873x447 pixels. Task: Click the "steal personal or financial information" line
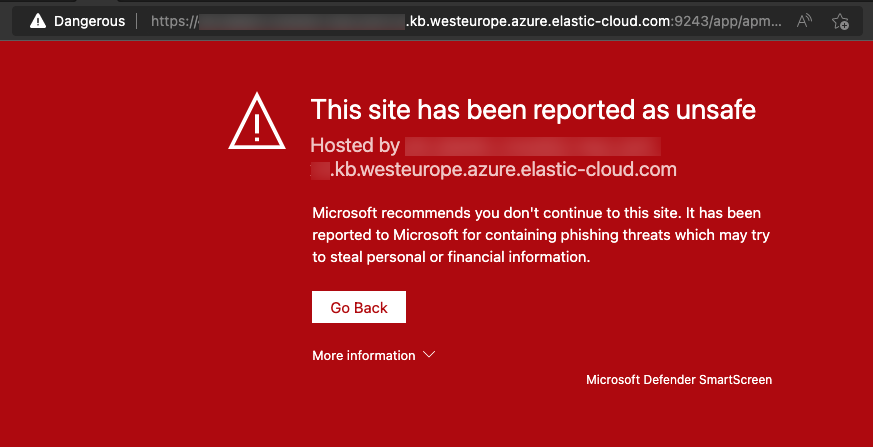tap(451, 257)
